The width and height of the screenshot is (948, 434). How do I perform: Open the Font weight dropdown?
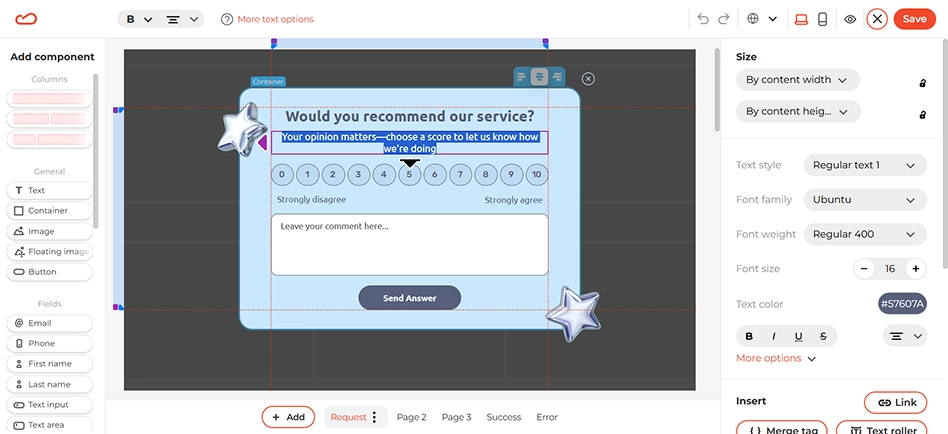tap(865, 234)
